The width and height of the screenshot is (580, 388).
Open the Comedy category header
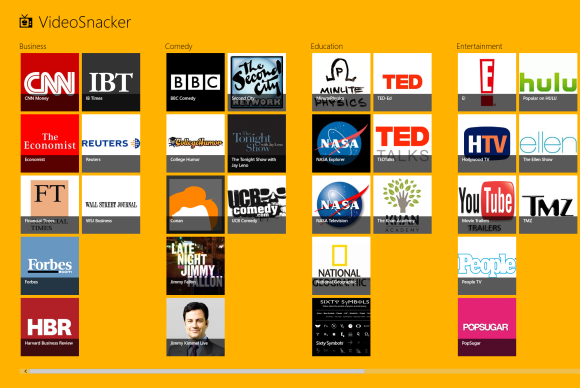click(x=179, y=46)
